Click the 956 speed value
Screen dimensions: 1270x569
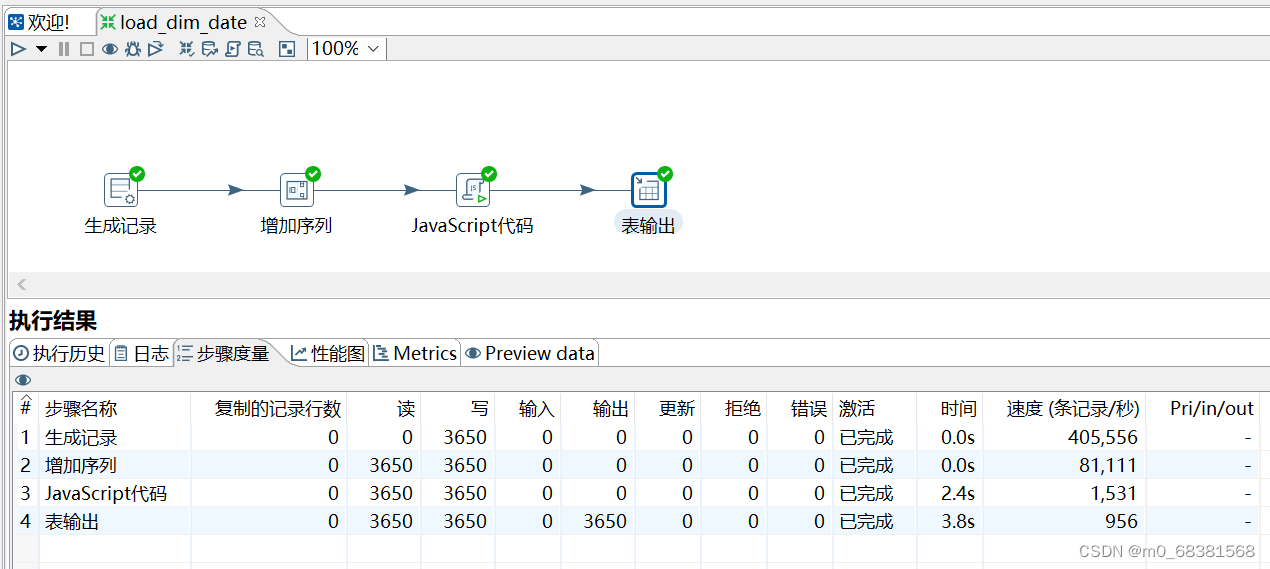1122,521
